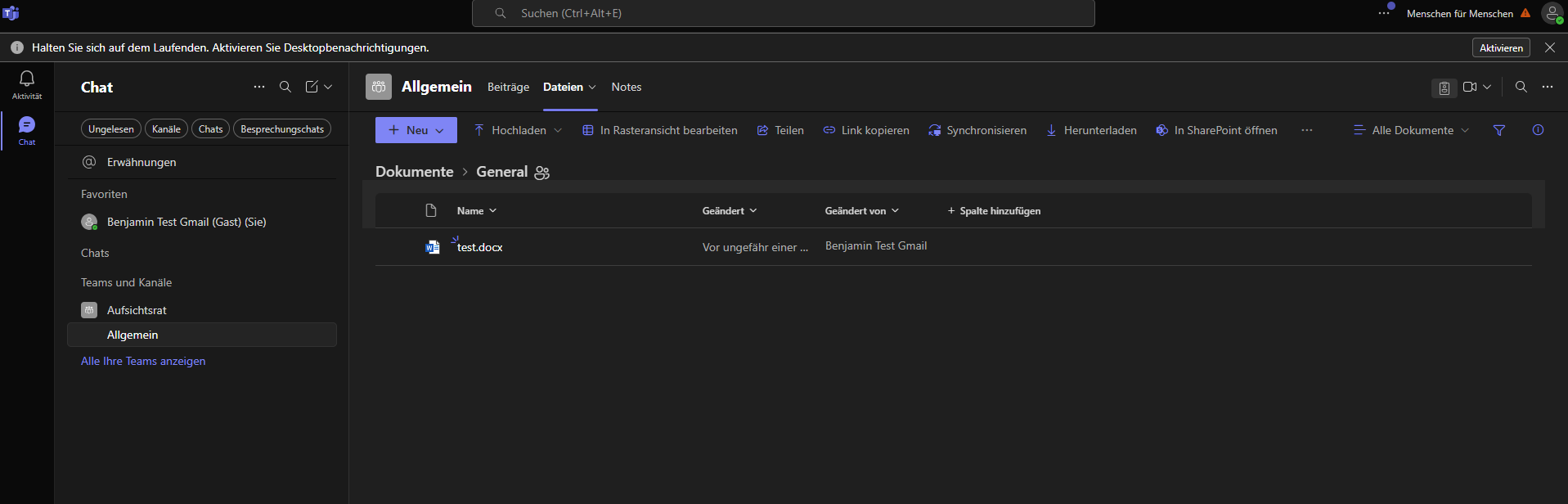Click the Aktivieren notifications button
The width and height of the screenshot is (1568, 504).
coord(1501,47)
